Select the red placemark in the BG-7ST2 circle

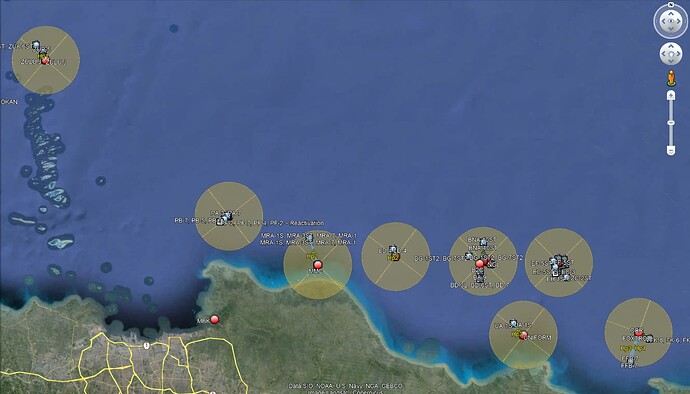[480, 264]
